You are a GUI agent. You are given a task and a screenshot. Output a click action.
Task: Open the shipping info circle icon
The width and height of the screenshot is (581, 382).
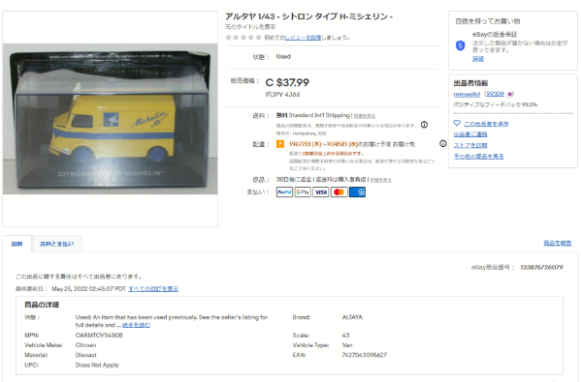(x=424, y=125)
